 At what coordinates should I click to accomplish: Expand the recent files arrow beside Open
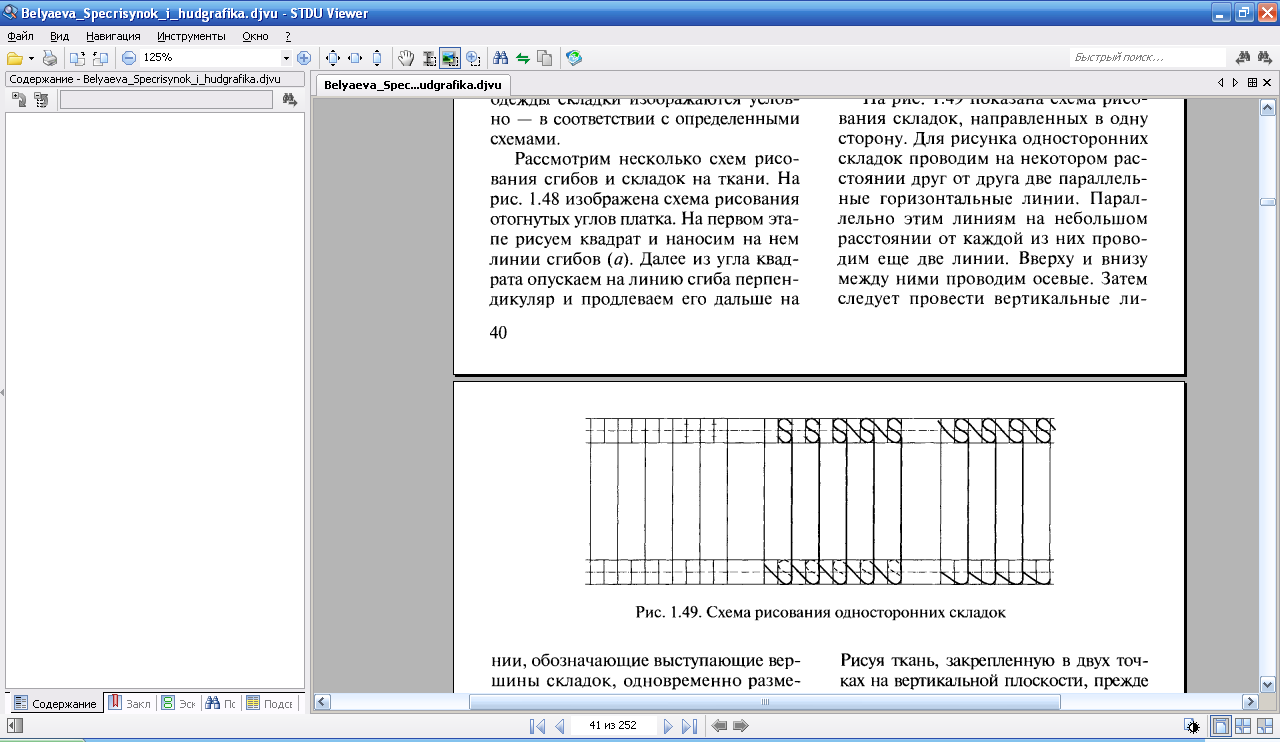[31, 58]
